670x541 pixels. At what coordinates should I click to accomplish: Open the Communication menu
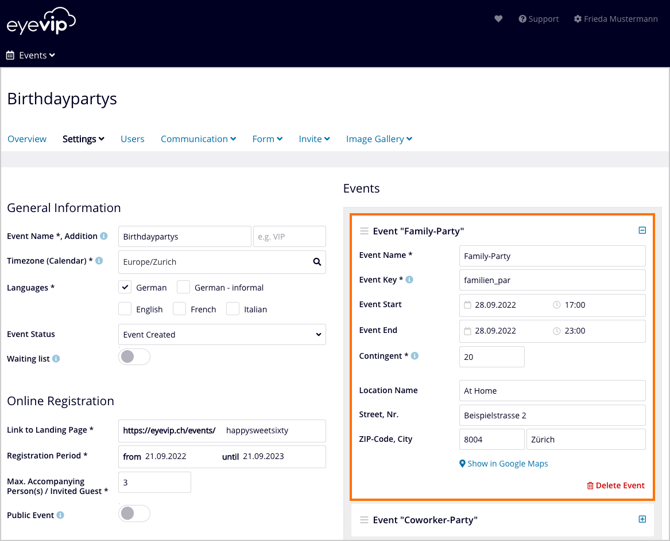(x=198, y=139)
